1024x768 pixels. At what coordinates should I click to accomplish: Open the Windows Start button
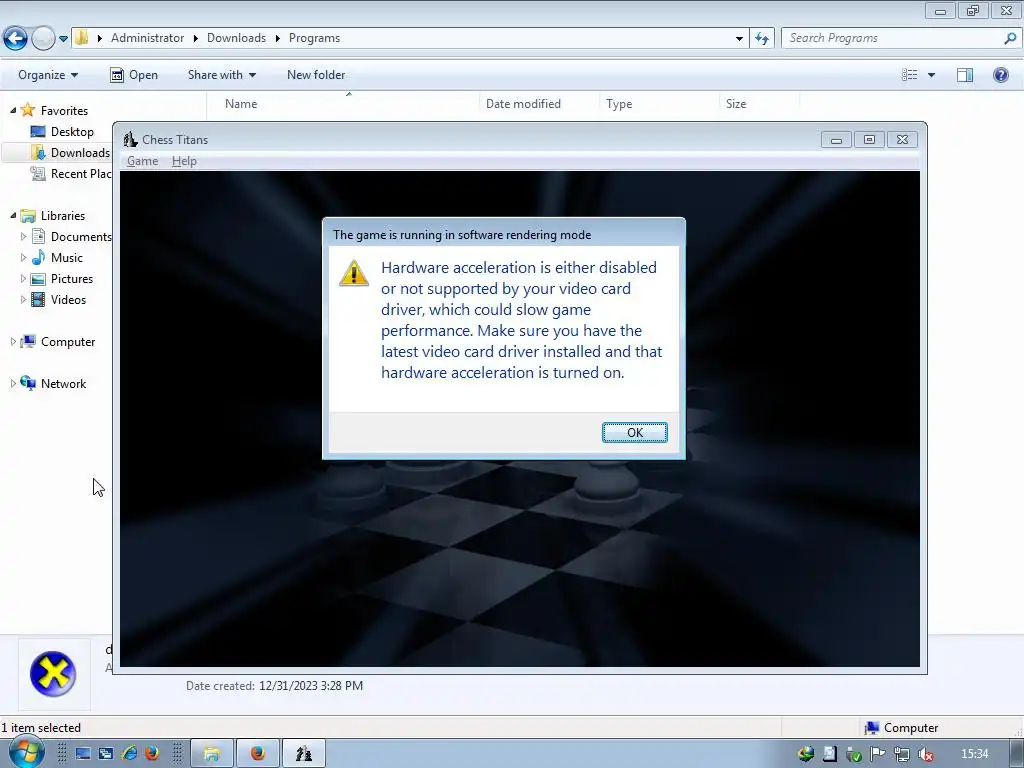[x=25, y=753]
